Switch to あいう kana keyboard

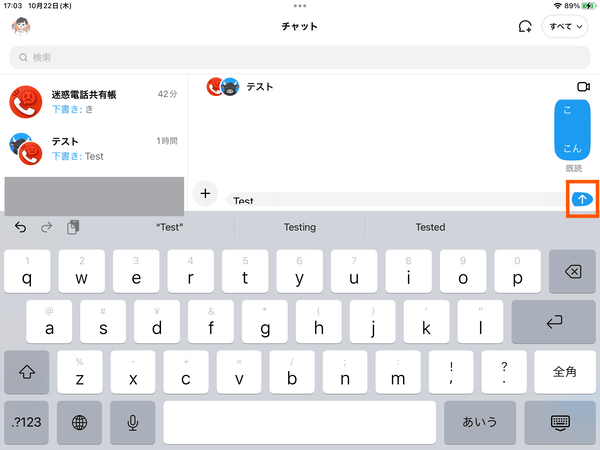click(480, 422)
